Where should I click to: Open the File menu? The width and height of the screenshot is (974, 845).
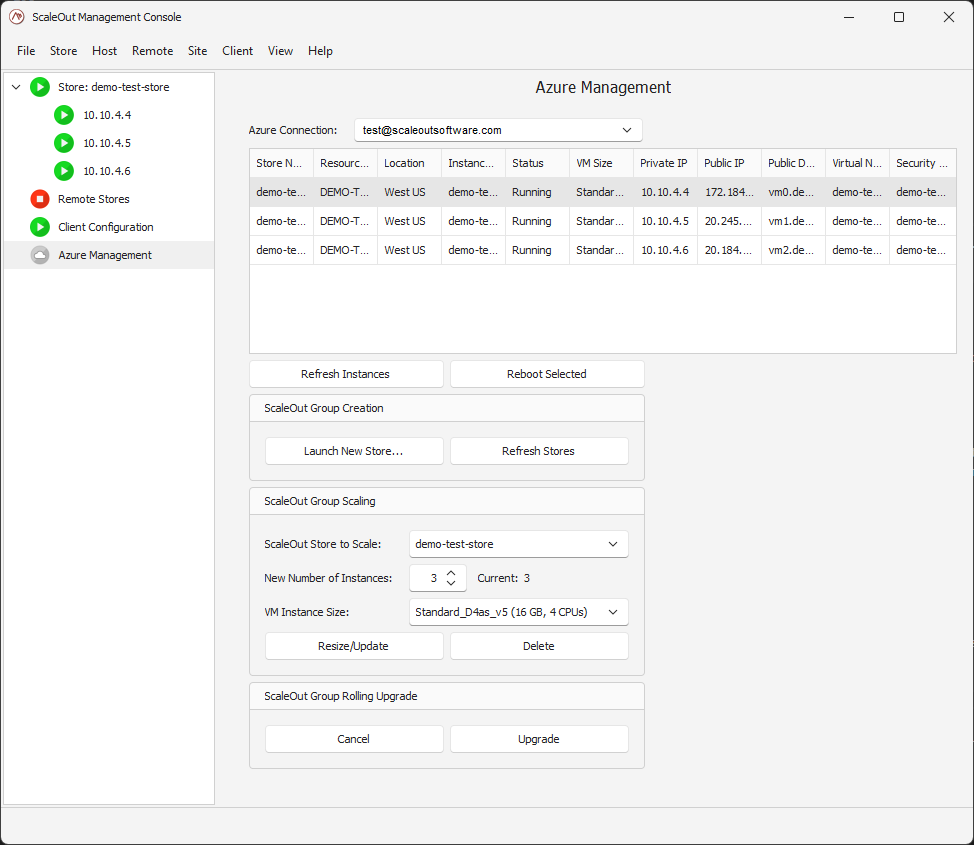tap(26, 51)
